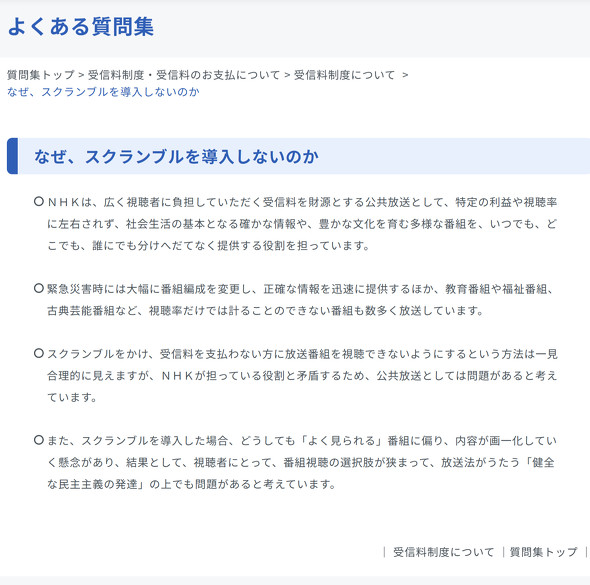Screen dimensions: 590x585
Task: Click the line こでも、誰にでも分けへだてなく
Action: tap(208, 246)
